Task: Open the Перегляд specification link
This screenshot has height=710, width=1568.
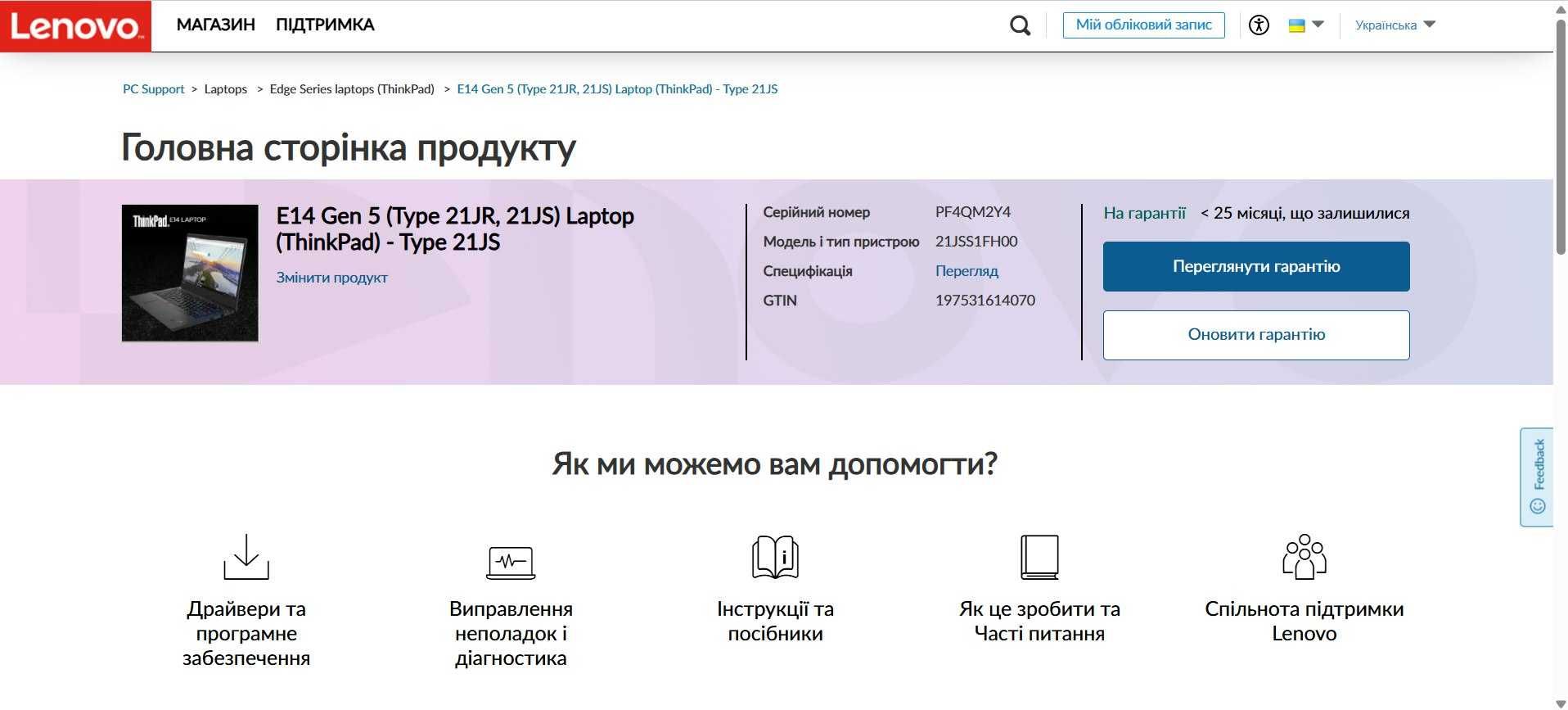Action: pyautogui.click(x=966, y=271)
